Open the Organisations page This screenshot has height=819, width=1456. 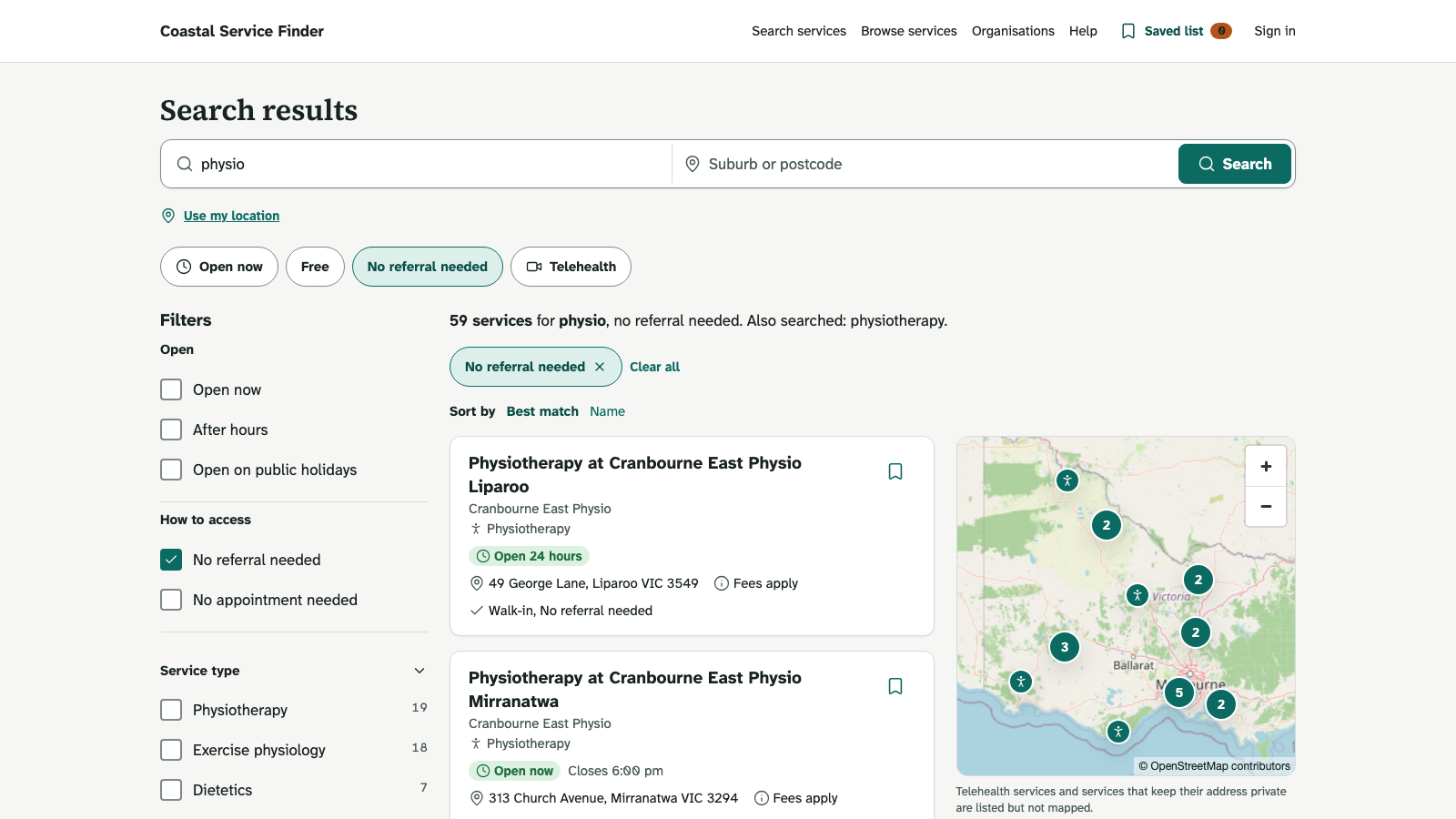tap(1013, 31)
